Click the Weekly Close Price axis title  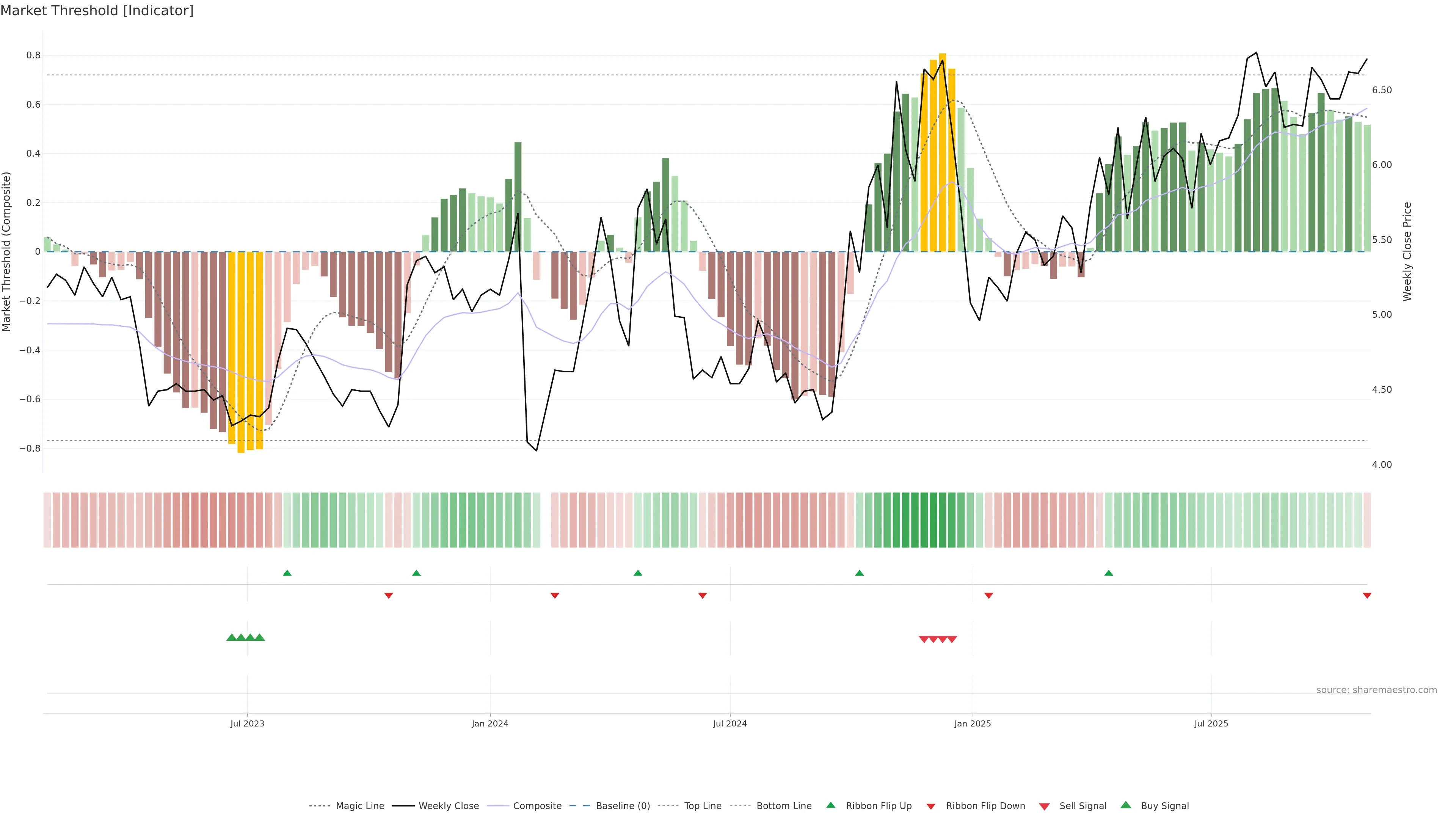tap(1407, 251)
